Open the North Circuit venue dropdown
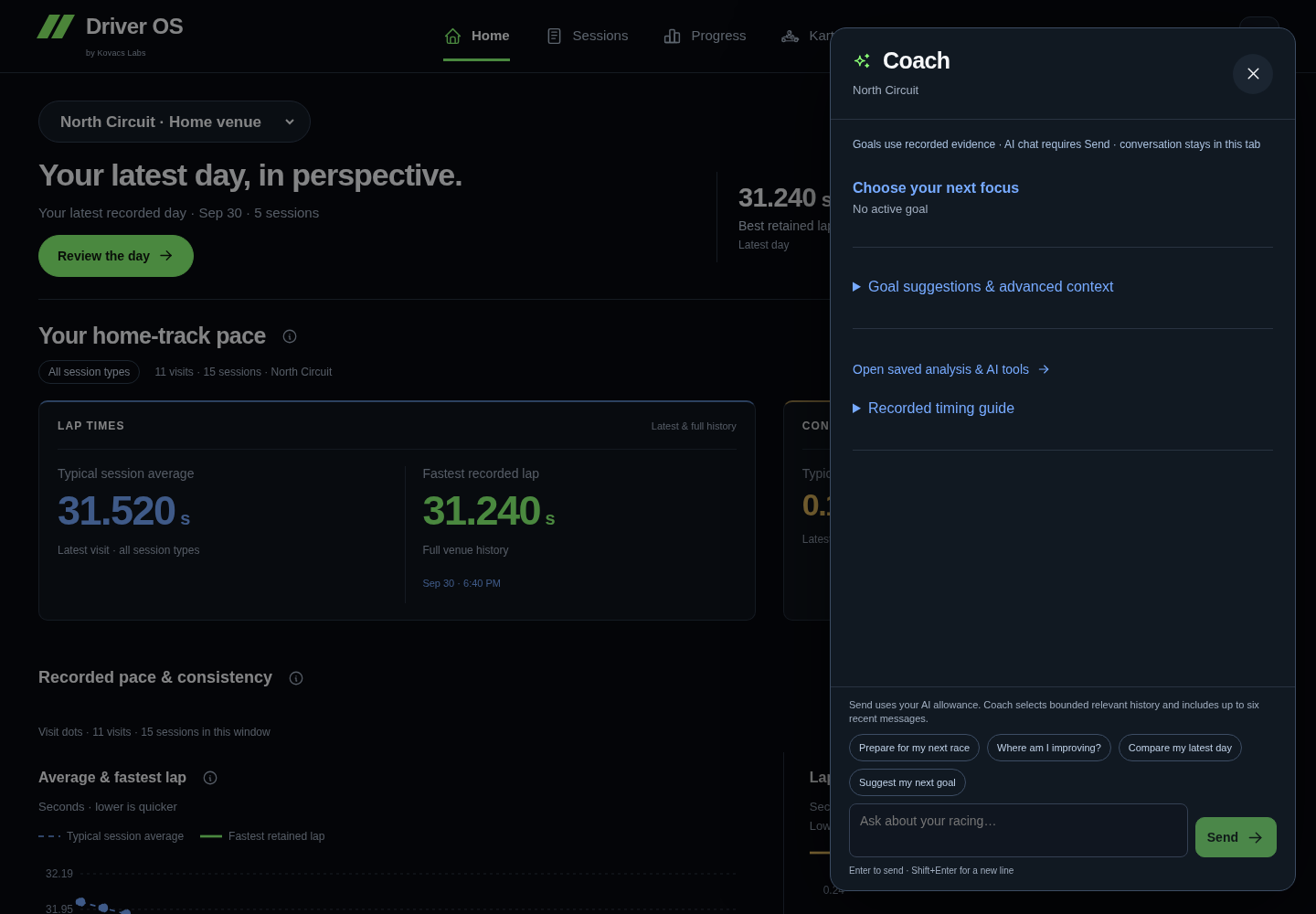The image size is (1316, 914). 175,122
